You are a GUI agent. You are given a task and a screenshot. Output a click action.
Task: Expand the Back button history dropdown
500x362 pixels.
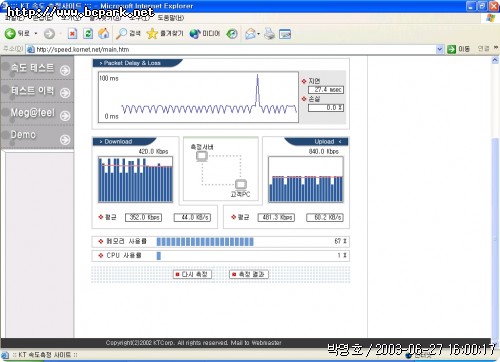pos(36,34)
